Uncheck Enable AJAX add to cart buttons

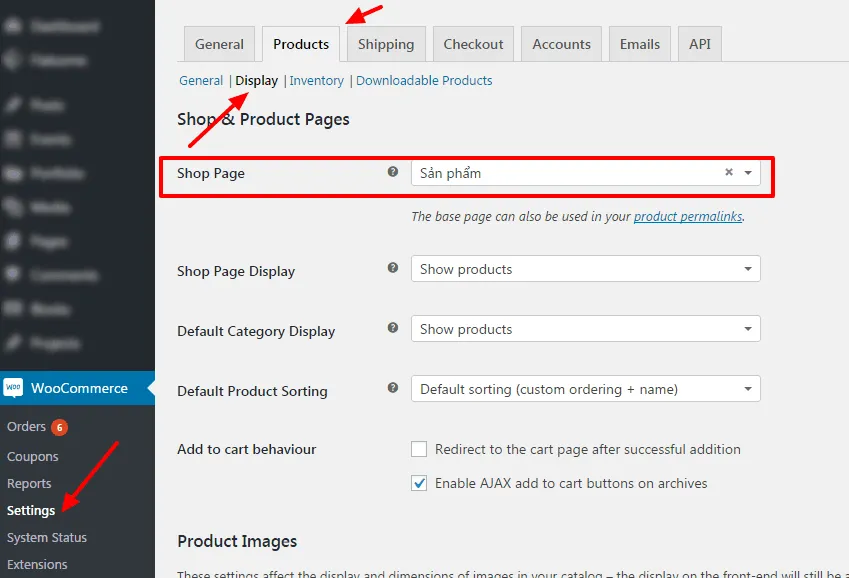[419, 483]
